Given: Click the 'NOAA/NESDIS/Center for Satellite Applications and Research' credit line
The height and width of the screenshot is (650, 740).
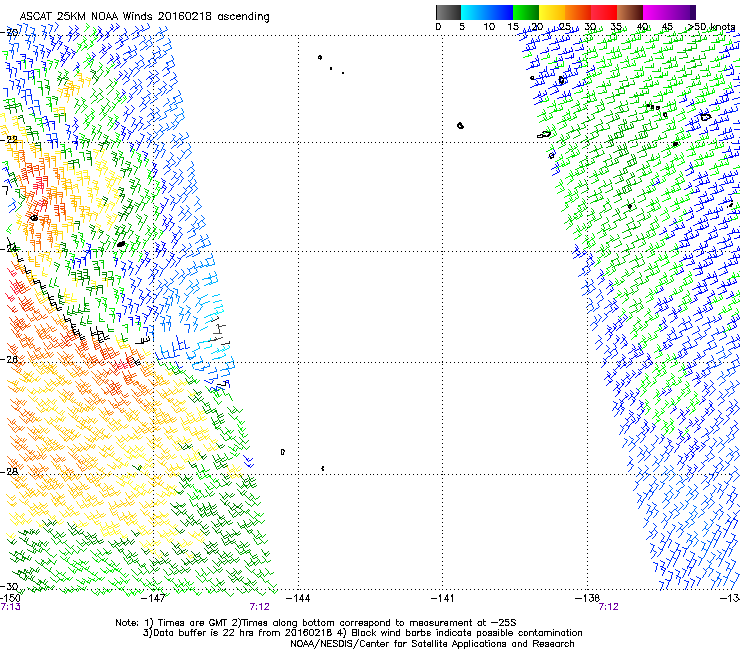Looking at the screenshot, I should coord(432,644).
